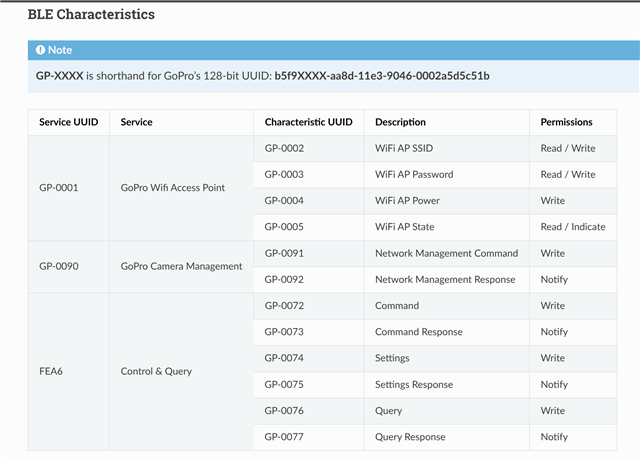The width and height of the screenshot is (640, 463).
Task: Select the GP-0001 service UUID cell
Action: coord(69,188)
